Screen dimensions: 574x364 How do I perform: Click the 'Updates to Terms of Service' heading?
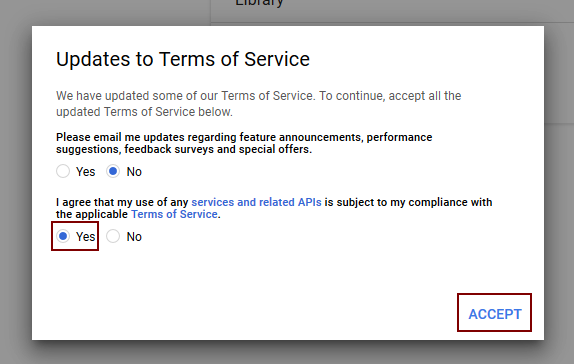183,59
